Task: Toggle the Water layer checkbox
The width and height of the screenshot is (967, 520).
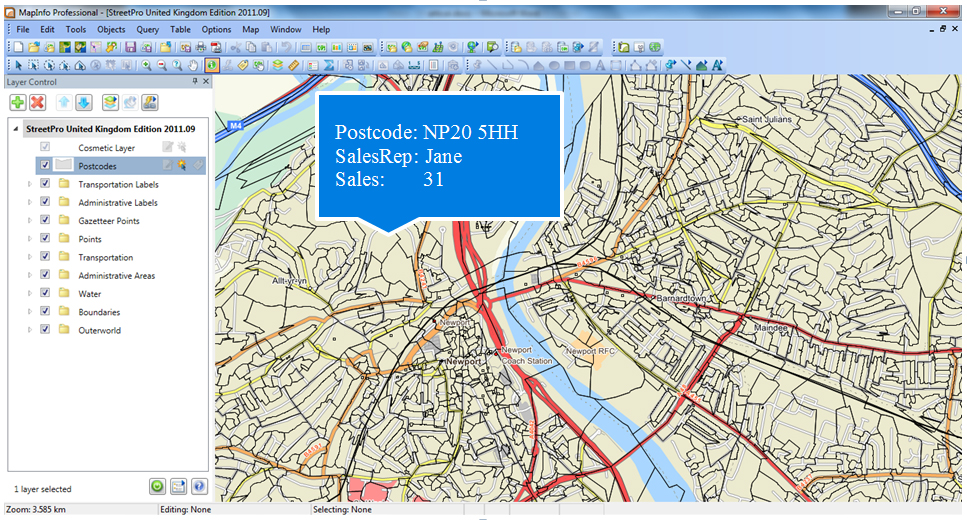Action: [45, 292]
